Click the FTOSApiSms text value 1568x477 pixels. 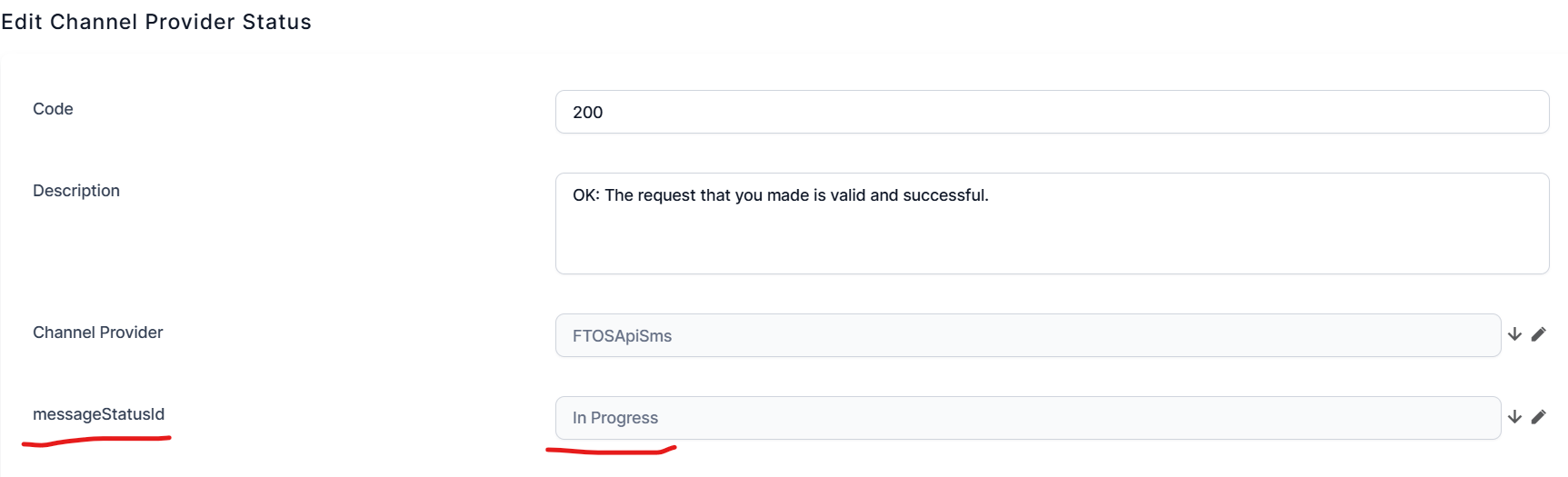click(x=622, y=336)
